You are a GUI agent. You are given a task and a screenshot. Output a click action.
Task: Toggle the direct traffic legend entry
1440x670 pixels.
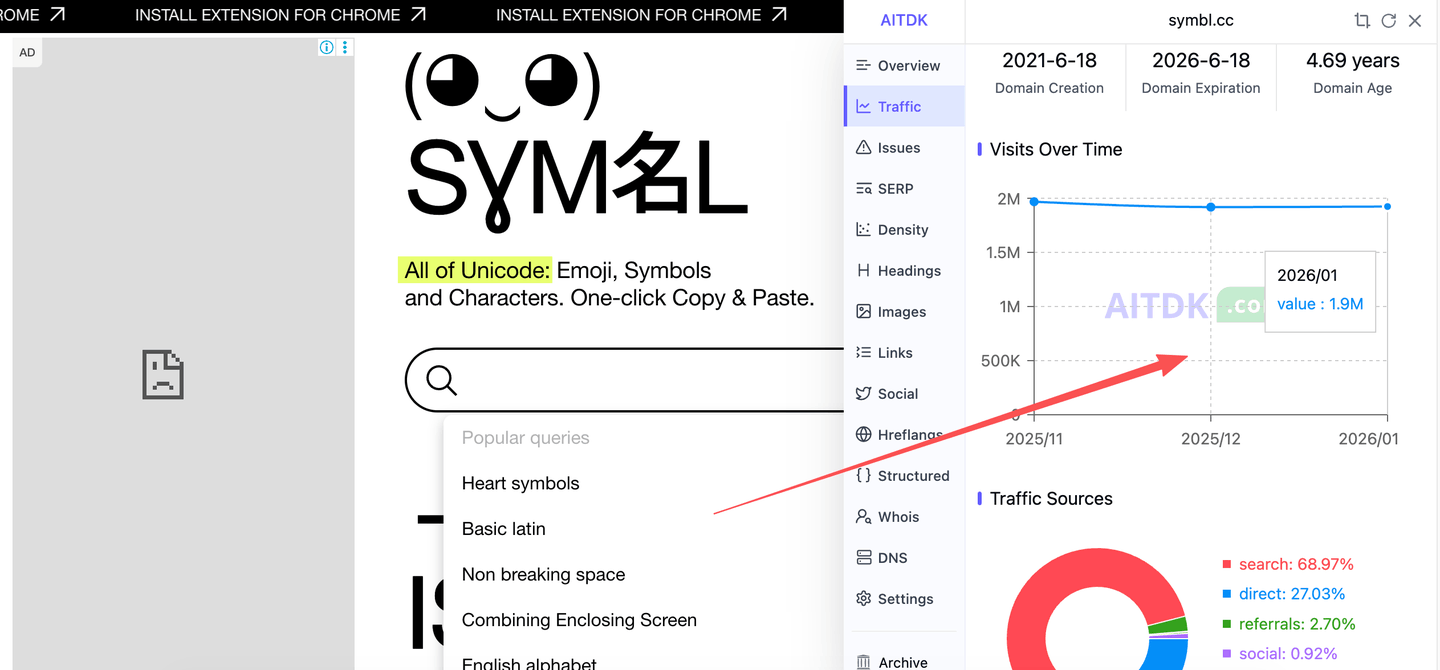[1291, 594]
